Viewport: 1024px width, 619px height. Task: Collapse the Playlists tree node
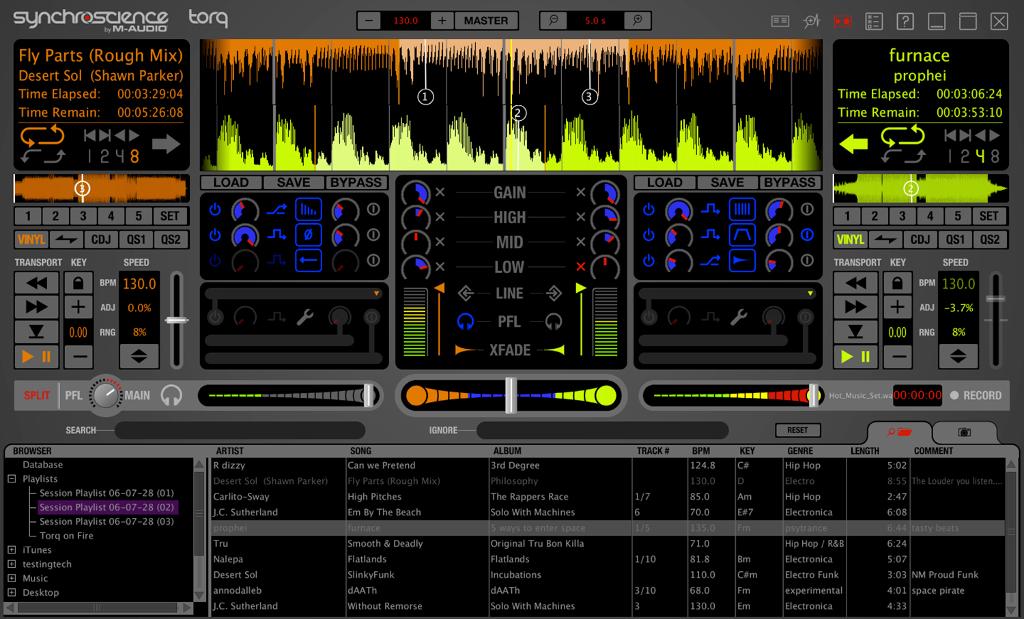[12, 479]
